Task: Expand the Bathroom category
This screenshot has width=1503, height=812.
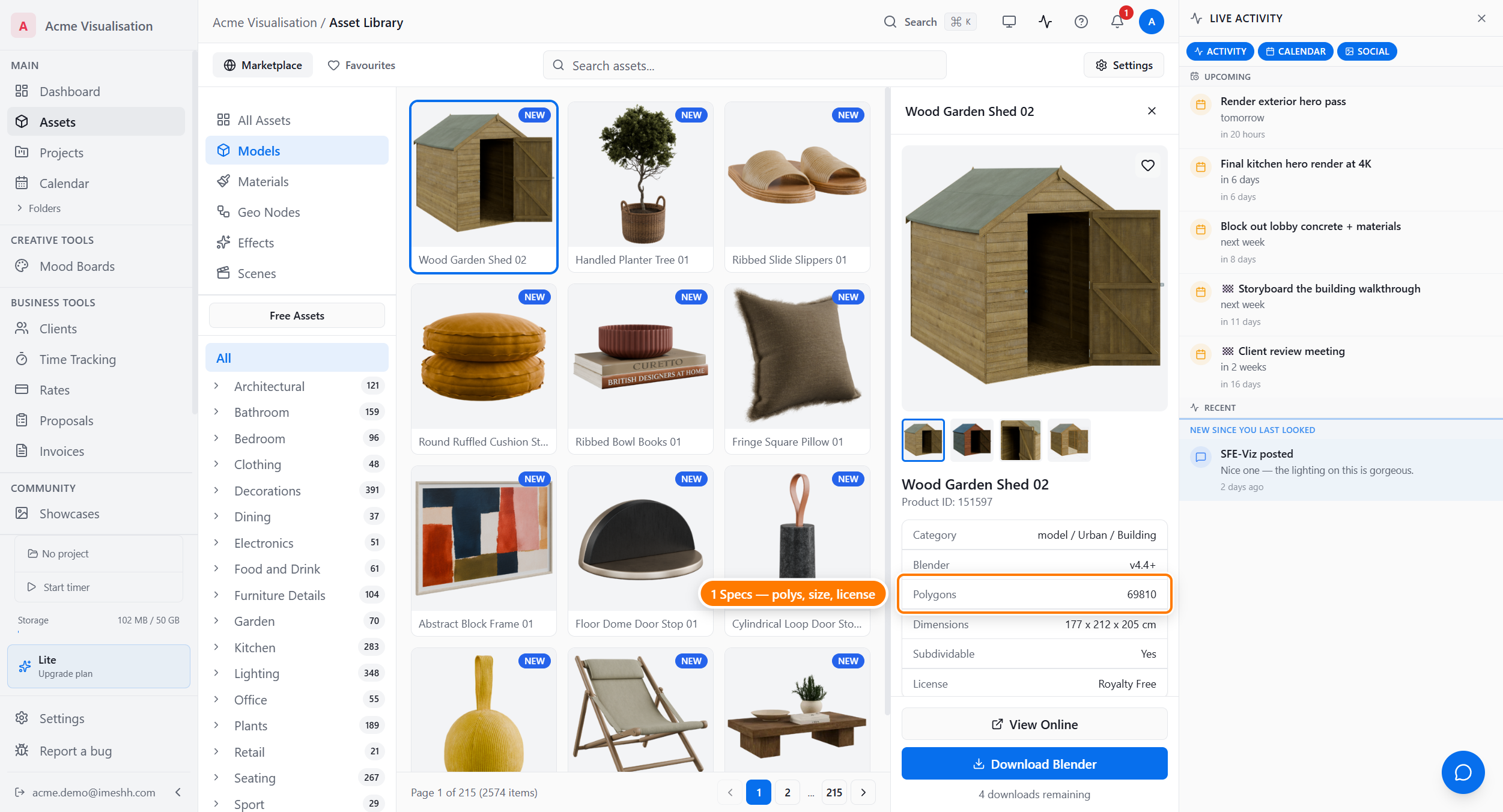Action: click(x=216, y=411)
